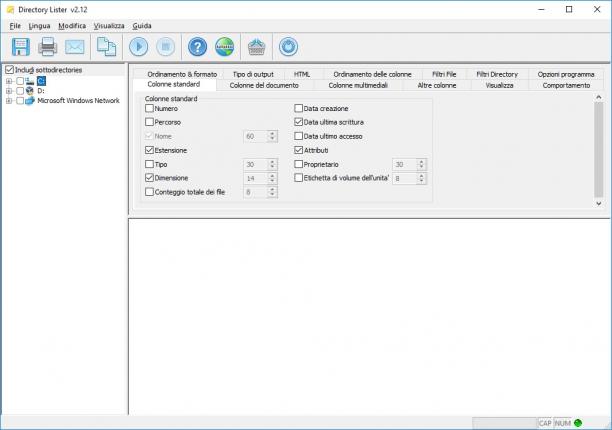Switch to Ordinamento delle colonne tab
The width and height of the screenshot is (612, 430).
pos(372,74)
